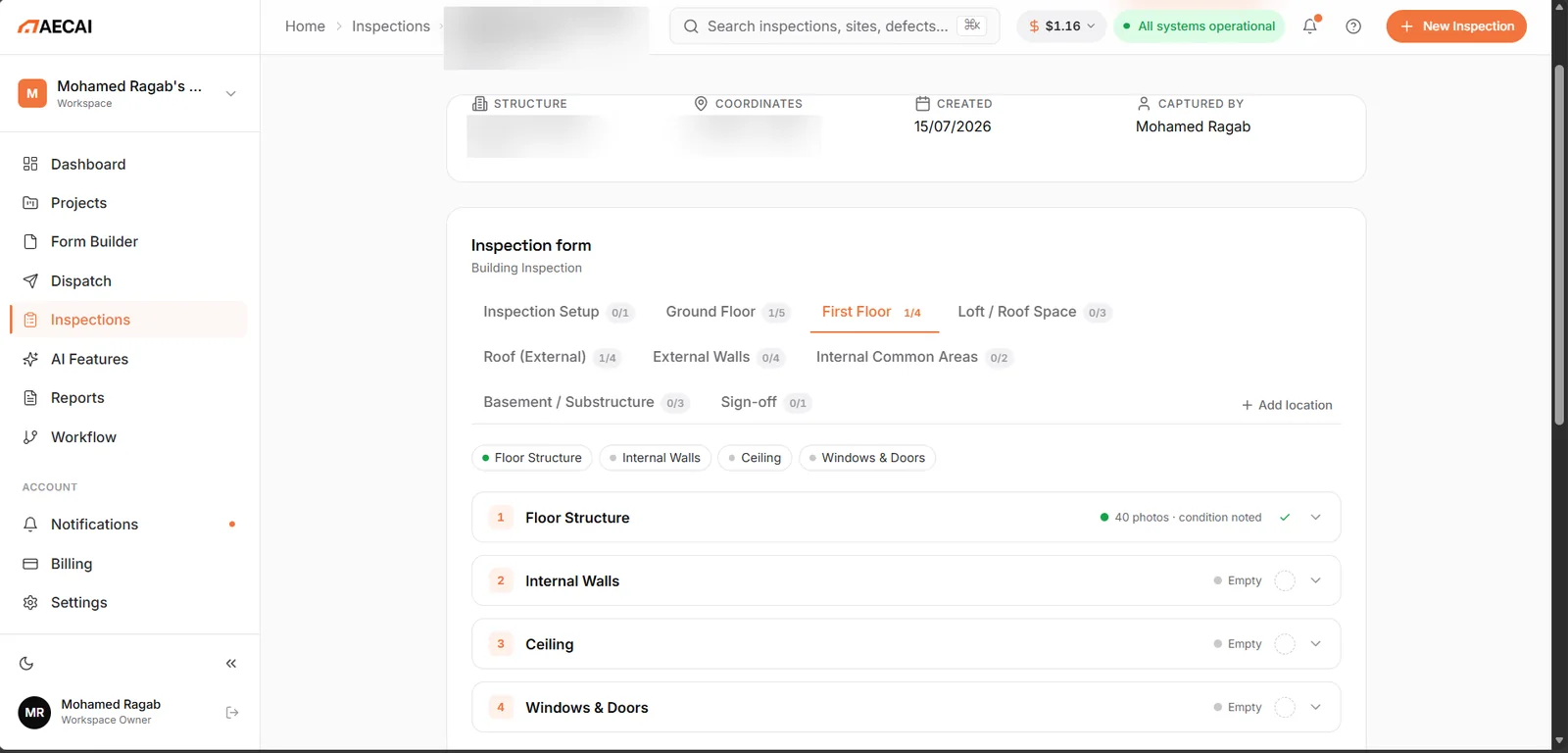Toggle Floor Structure completion checkmark

point(1285,518)
